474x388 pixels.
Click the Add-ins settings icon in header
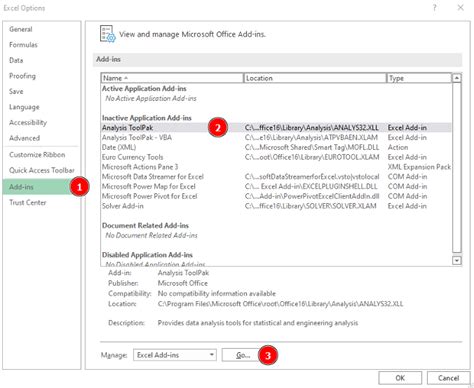click(x=107, y=34)
